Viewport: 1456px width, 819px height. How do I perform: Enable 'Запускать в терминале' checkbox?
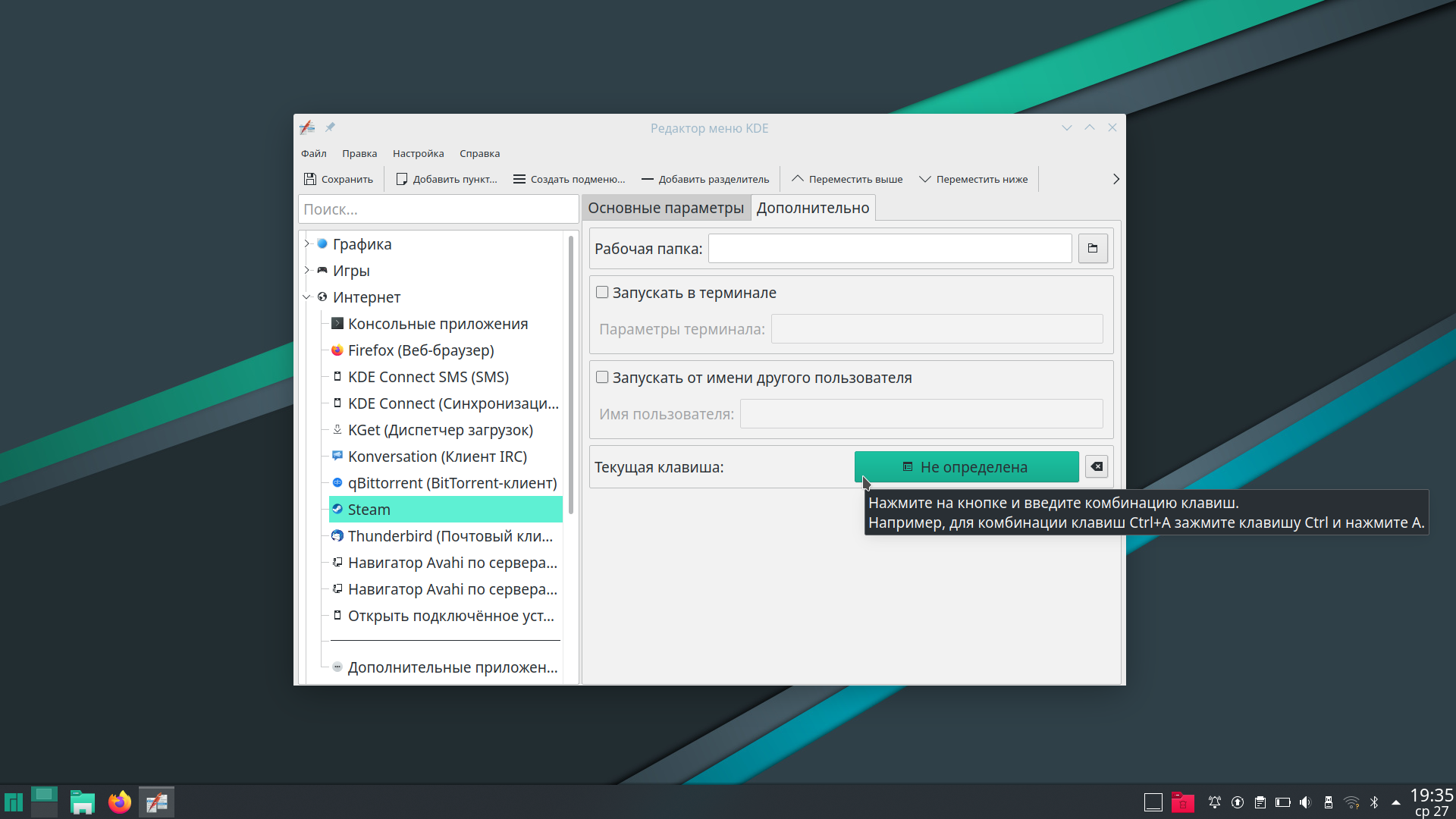tap(602, 293)
